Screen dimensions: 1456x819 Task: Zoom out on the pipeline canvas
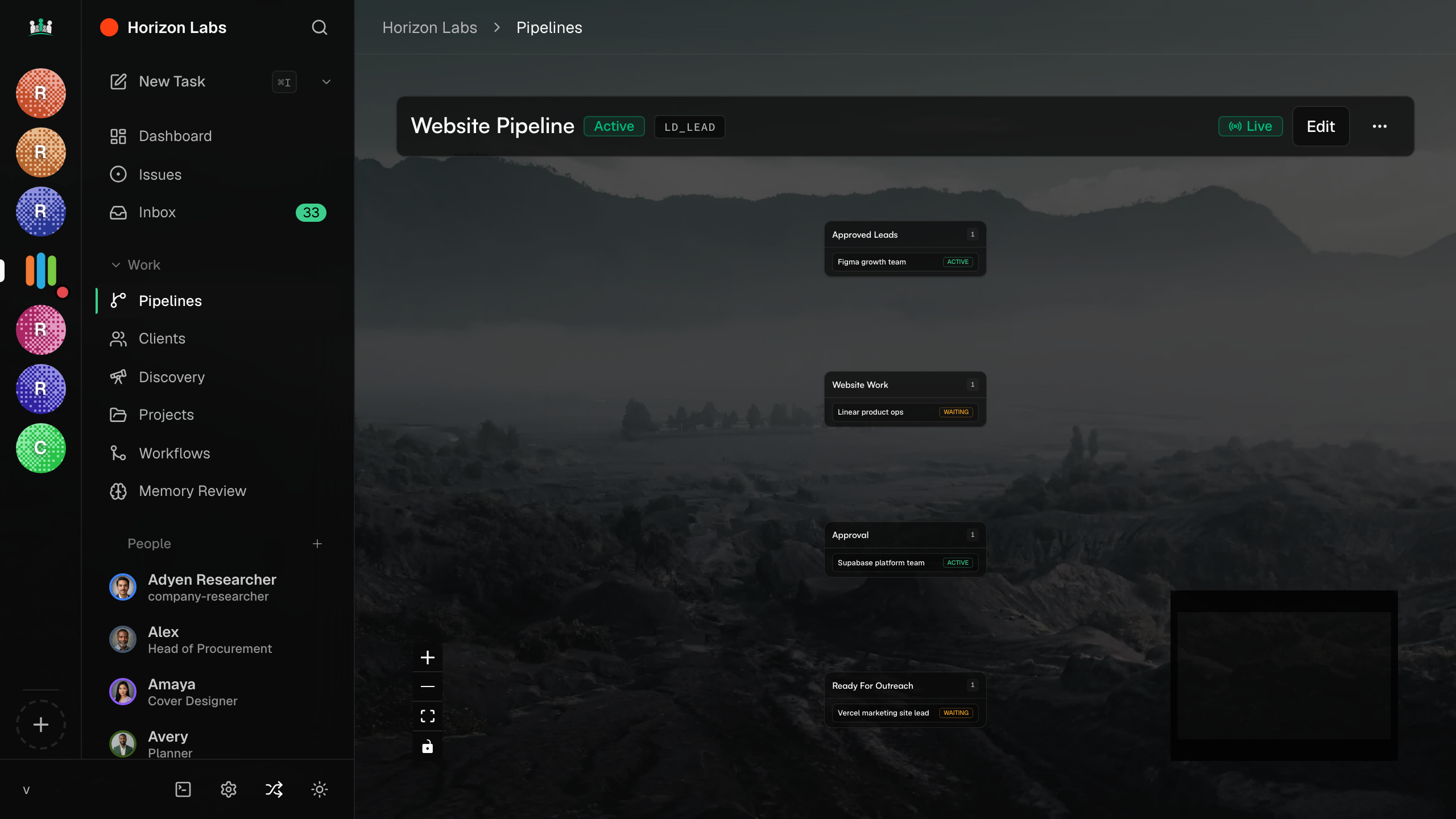pyautogui.click(x=428, y=686)
